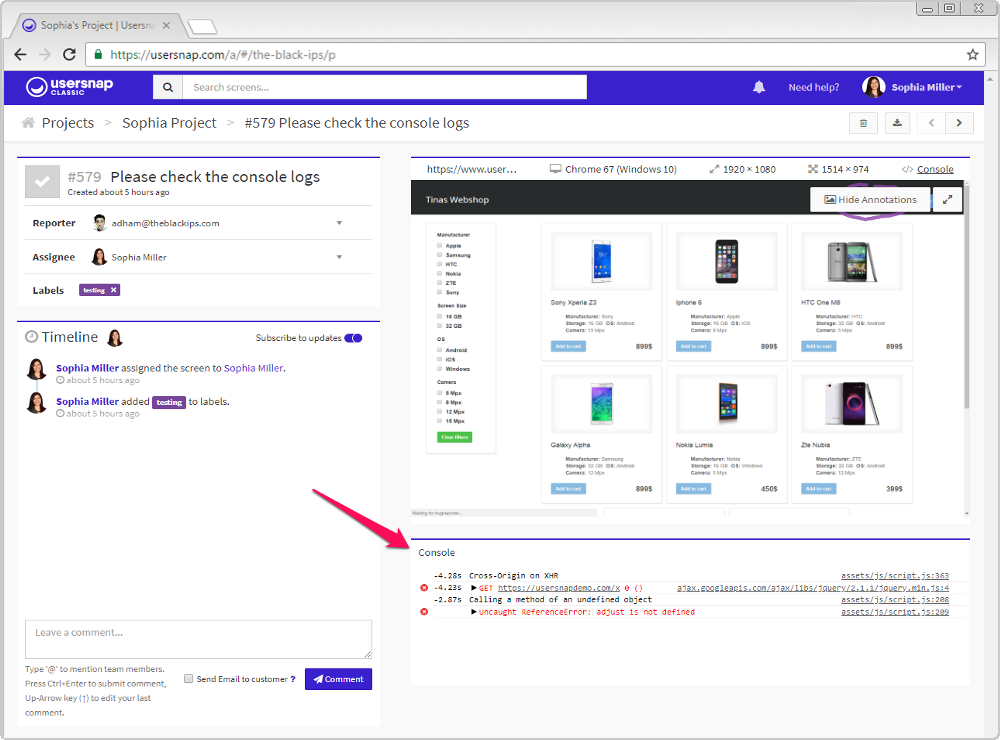The image size is (1000, 740).
Task: Click Sophia Project breadcrumb
Action: (169, 122)
